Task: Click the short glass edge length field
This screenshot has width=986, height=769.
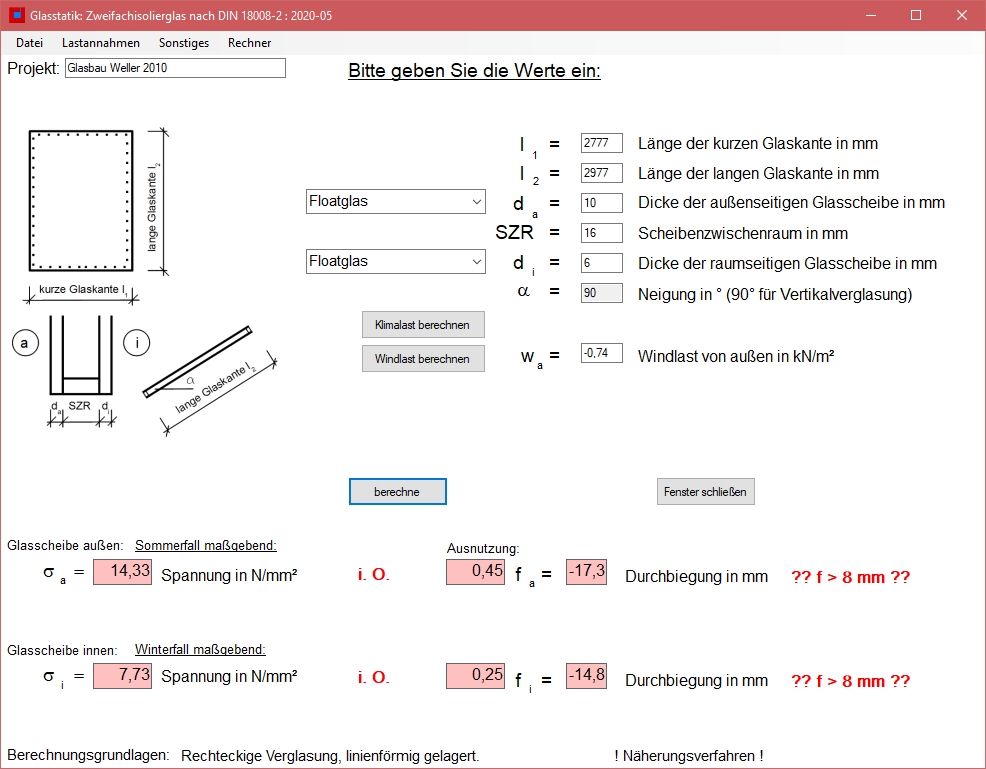Action: click(x=602, y=143)
